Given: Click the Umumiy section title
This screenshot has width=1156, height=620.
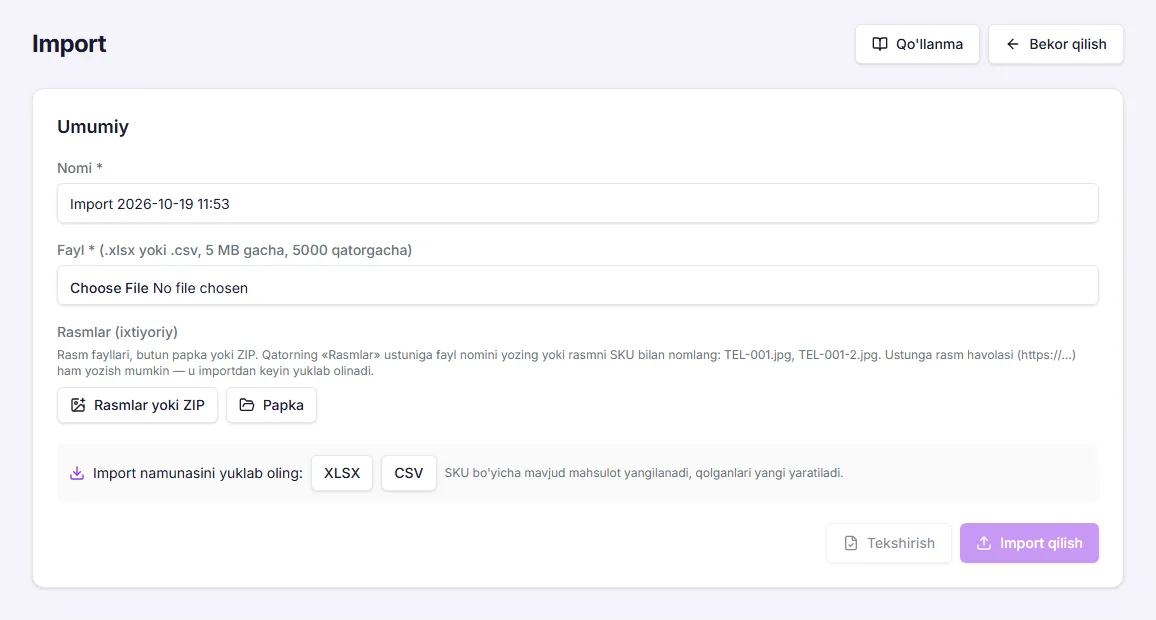Looking at the screenshot, I should [93, 127].
